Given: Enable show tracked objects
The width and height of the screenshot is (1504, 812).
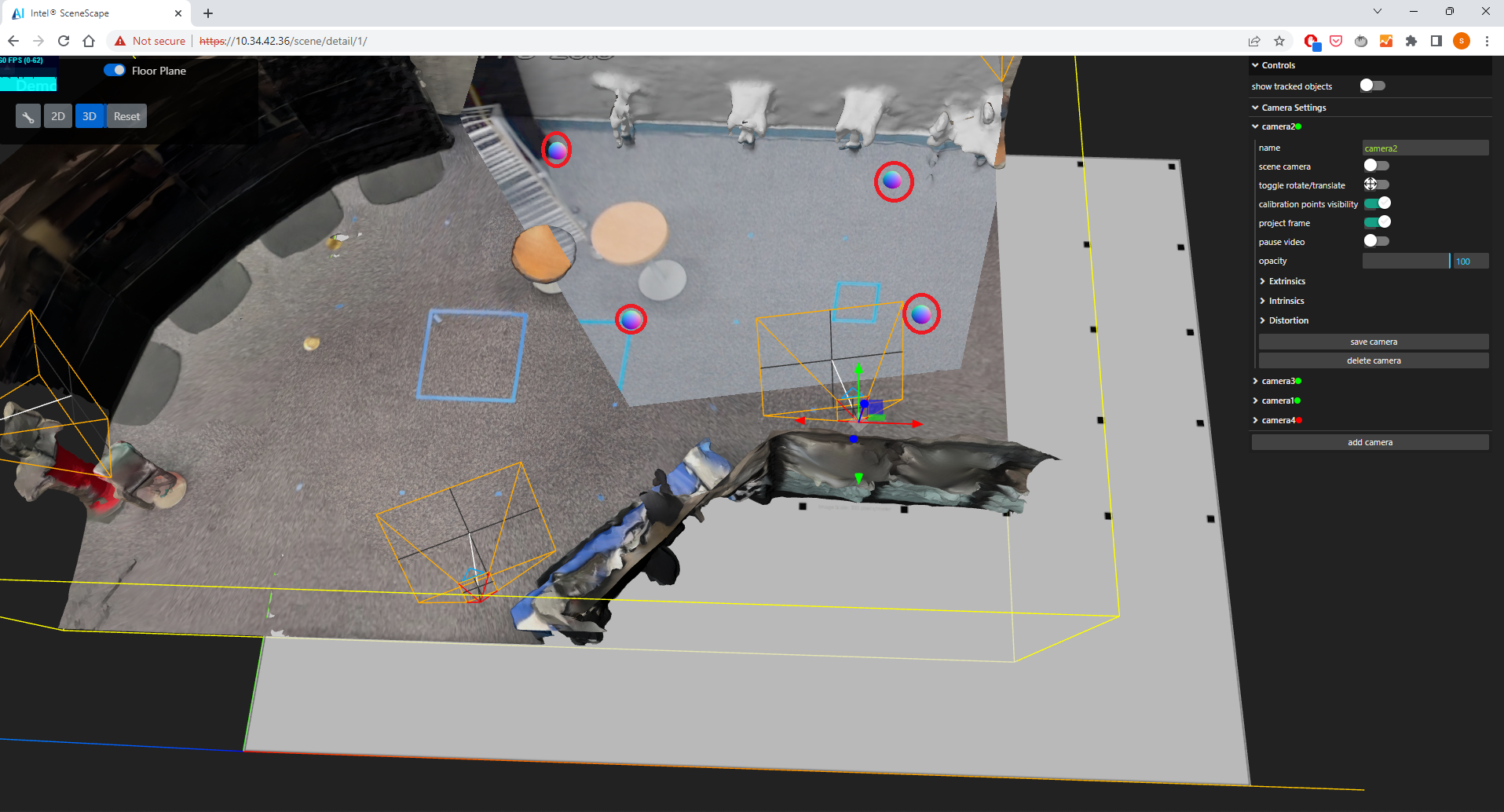Looking at the screenshot, I should pos(1372,86).
